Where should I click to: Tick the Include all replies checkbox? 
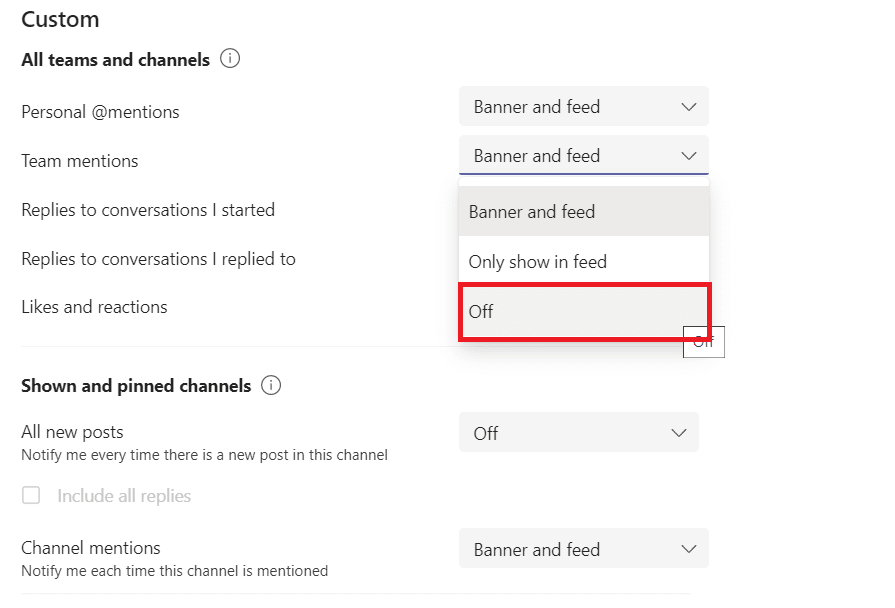pyautogui.click(x=31, y=495)
